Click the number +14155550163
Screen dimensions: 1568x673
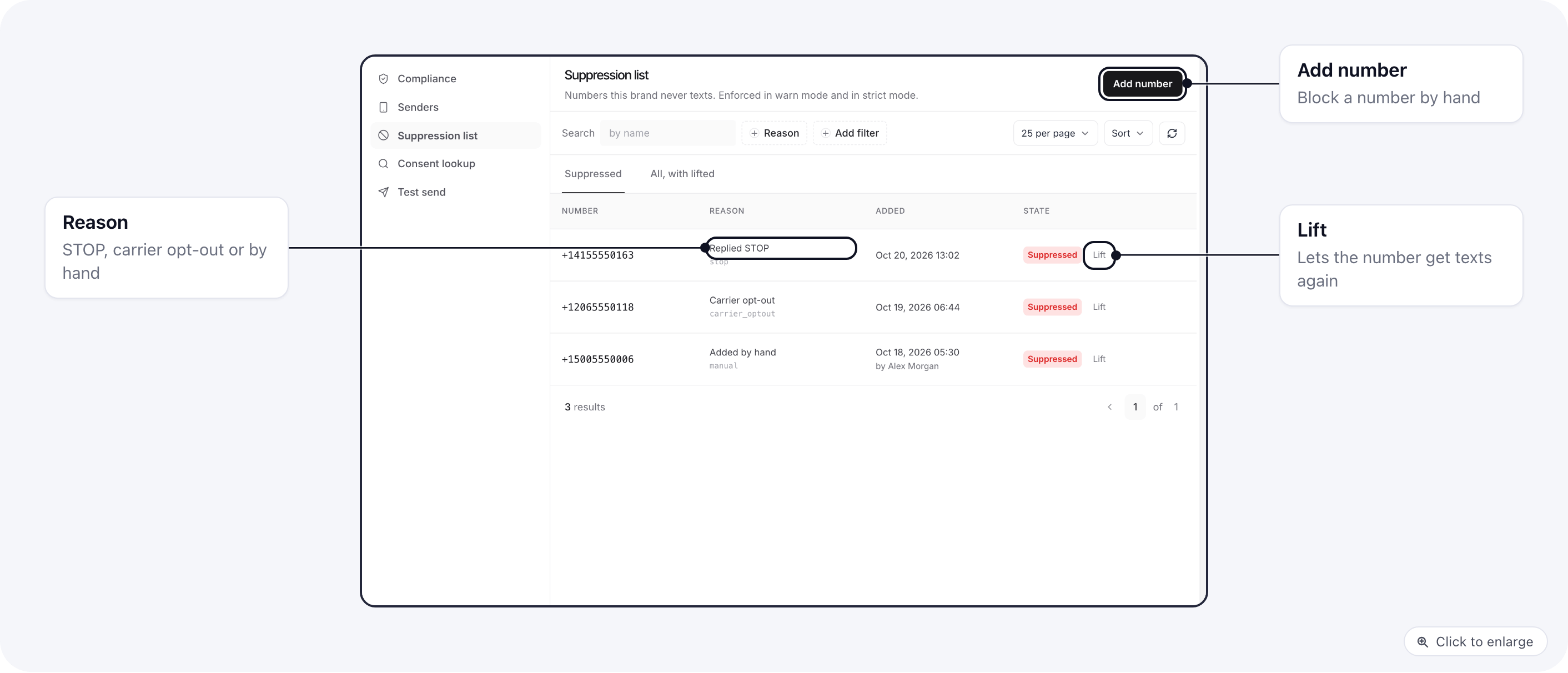(597, 255)
